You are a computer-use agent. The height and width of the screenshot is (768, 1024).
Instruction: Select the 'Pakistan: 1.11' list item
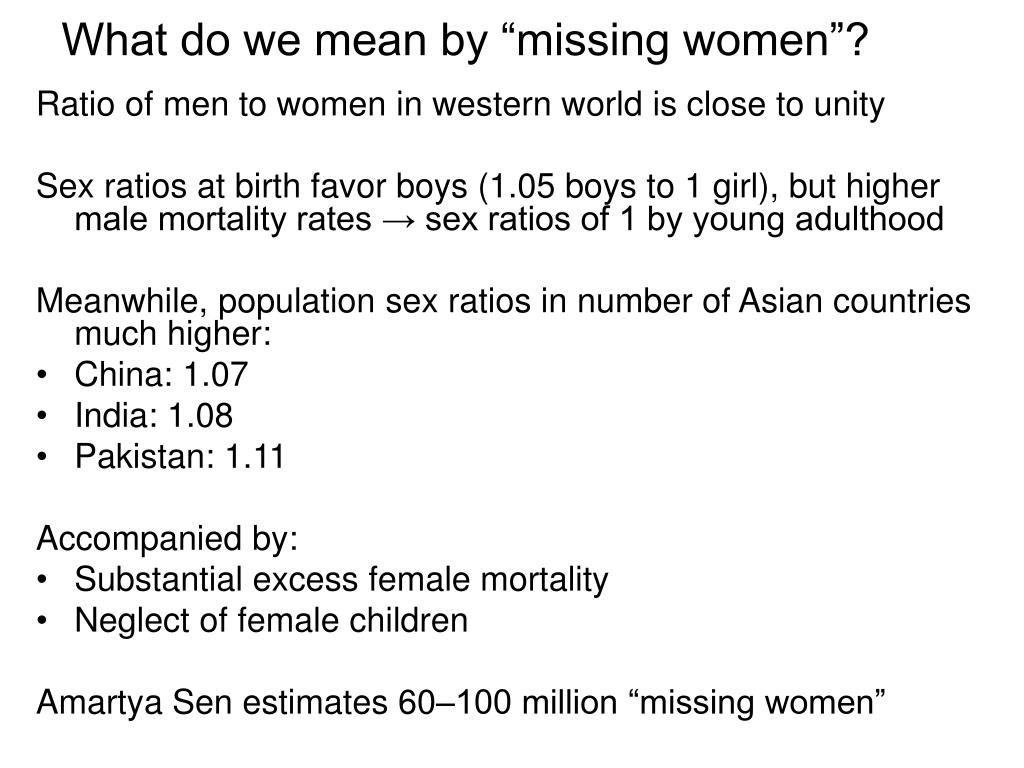click(x=180, y=456)
